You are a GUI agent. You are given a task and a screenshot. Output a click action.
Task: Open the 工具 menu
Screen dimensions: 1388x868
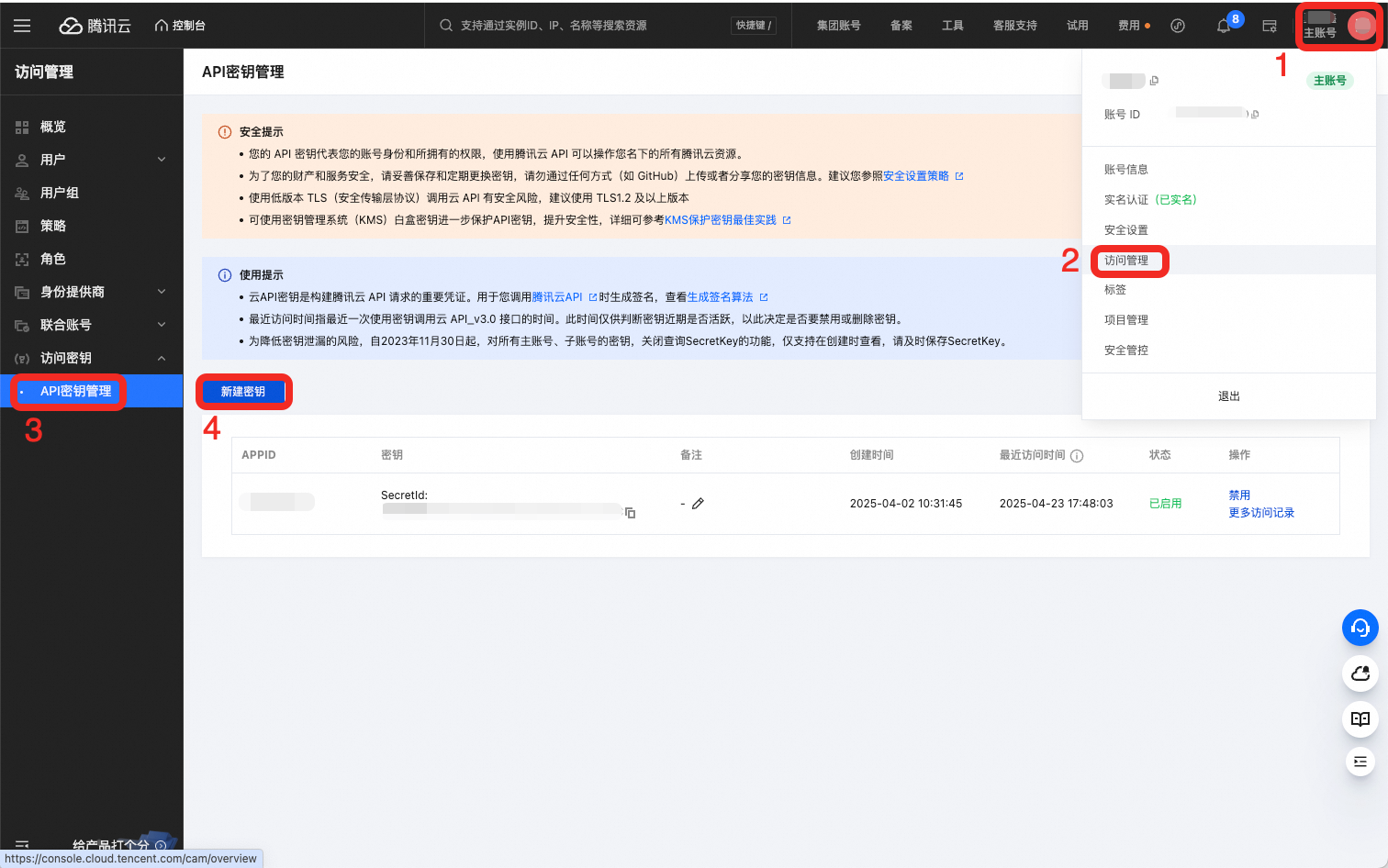pos(953,26)
